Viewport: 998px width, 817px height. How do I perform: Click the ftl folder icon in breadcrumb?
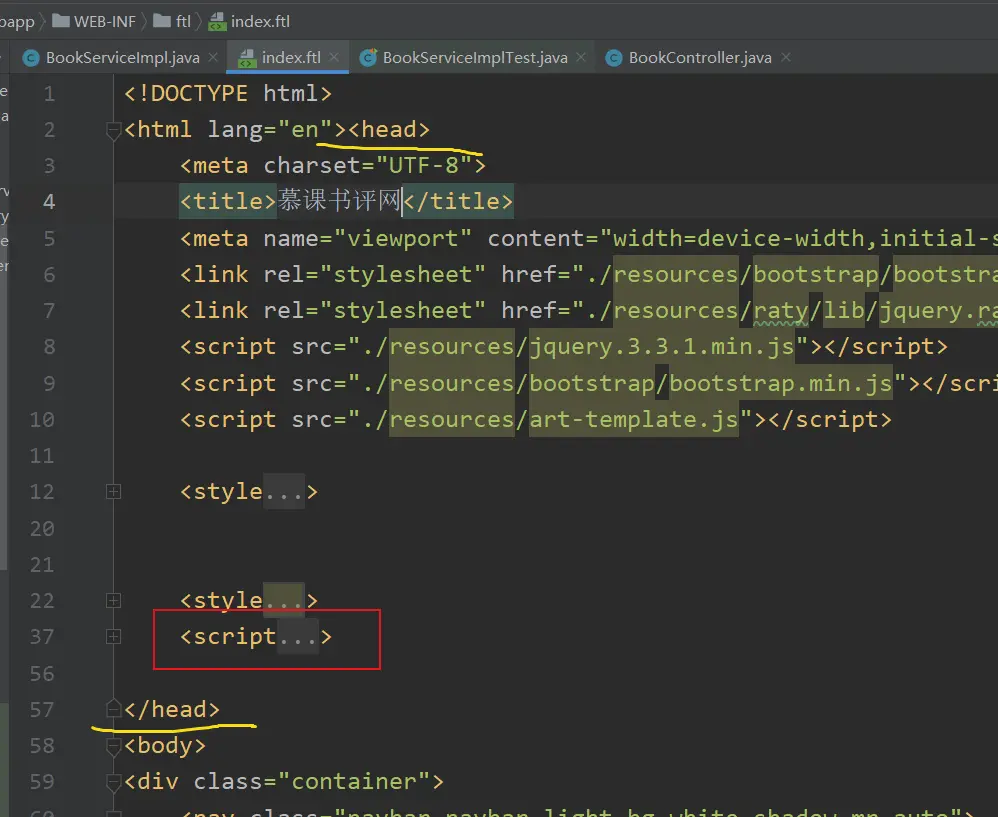[x=162, y=21]
